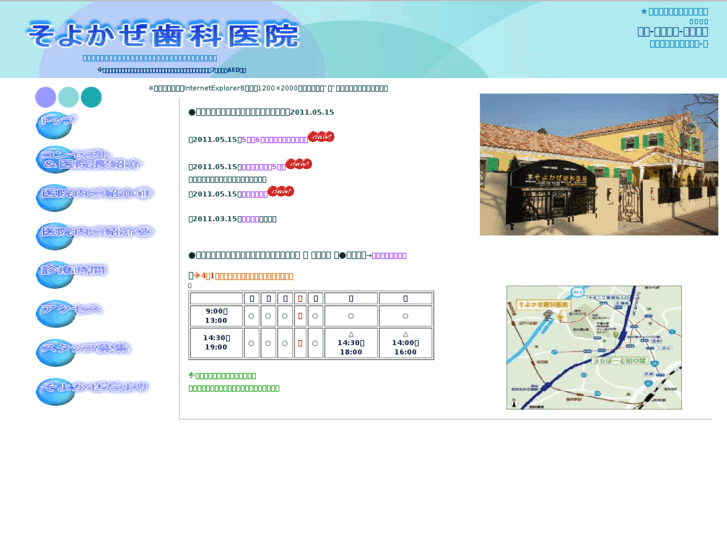Click the green text line with clover icon
The height and width of the screenshot is (545, 727).
point(222,376)
